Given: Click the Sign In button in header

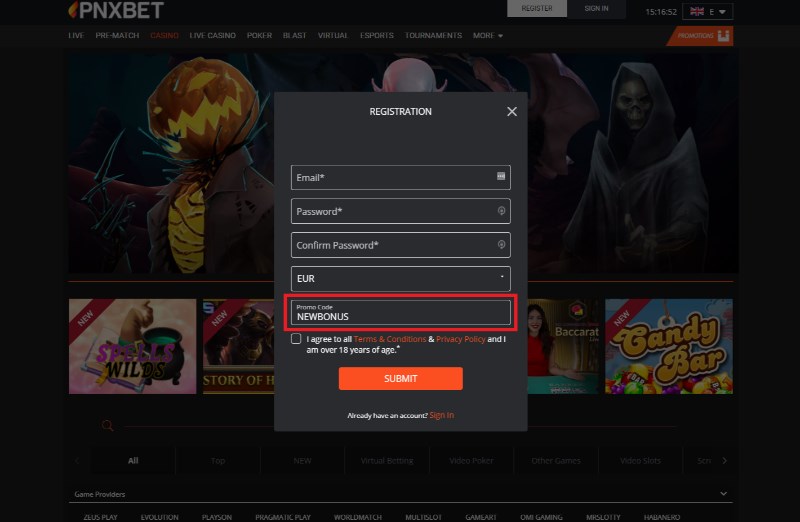Looking at the screenshot, I should pyautogui.click(x=596, y=8).
